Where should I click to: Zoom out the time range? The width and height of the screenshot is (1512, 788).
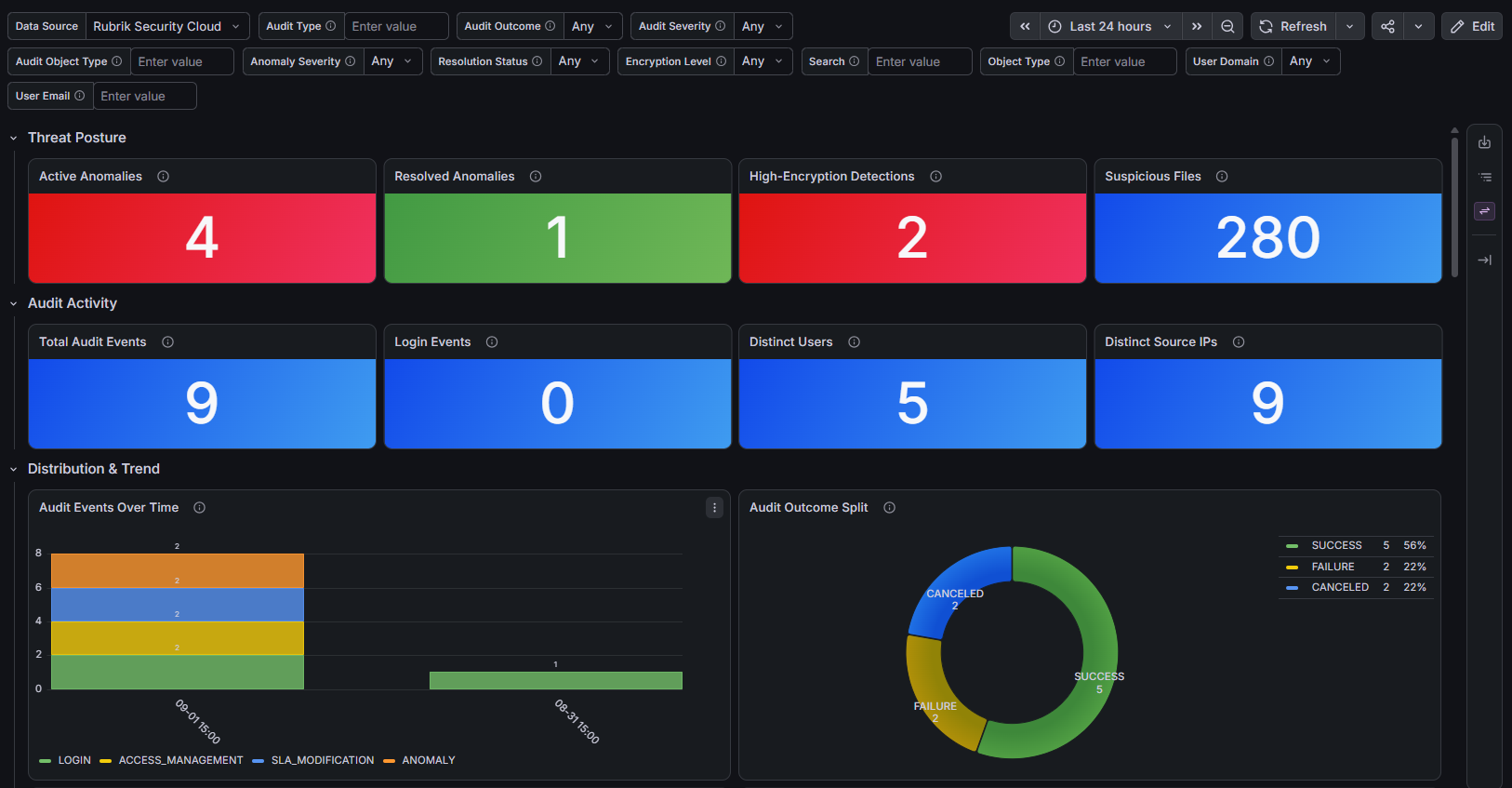[1227, 26]
